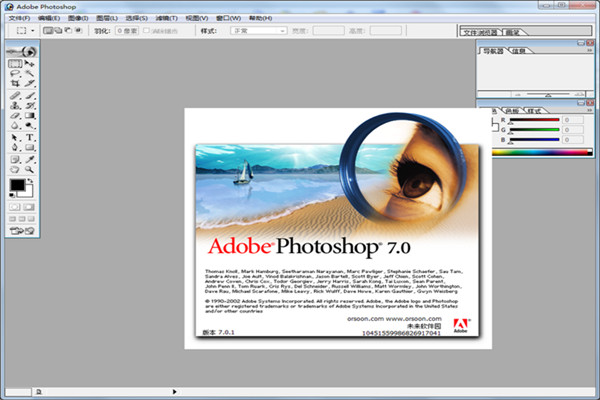
Task: Pick the Magic Wand tool
Action: click(29, 74)
